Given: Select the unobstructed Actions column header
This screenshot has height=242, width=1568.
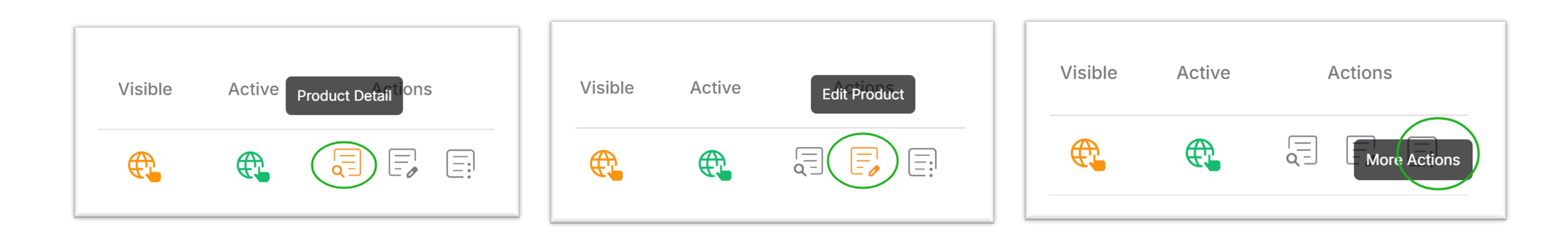Looking at the screenshot, I should [1359, 73].
